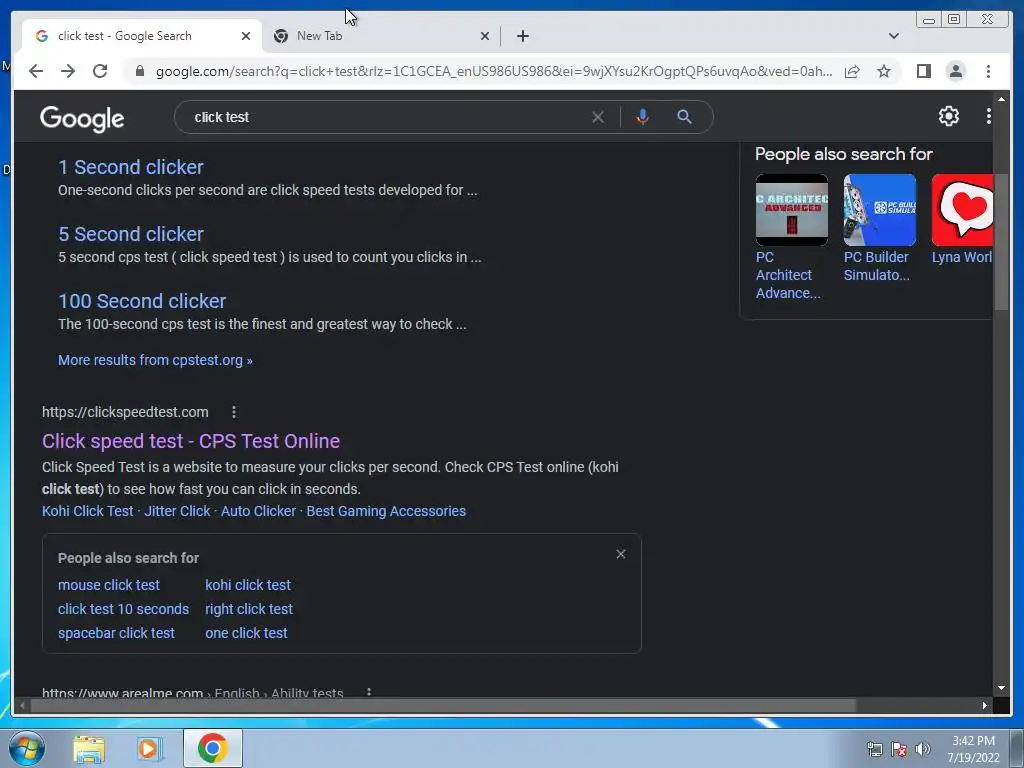This screenshot has height=768, width=1024.
Task: Open PC Architect Advanced thumbnail
Action: point(792,210)
